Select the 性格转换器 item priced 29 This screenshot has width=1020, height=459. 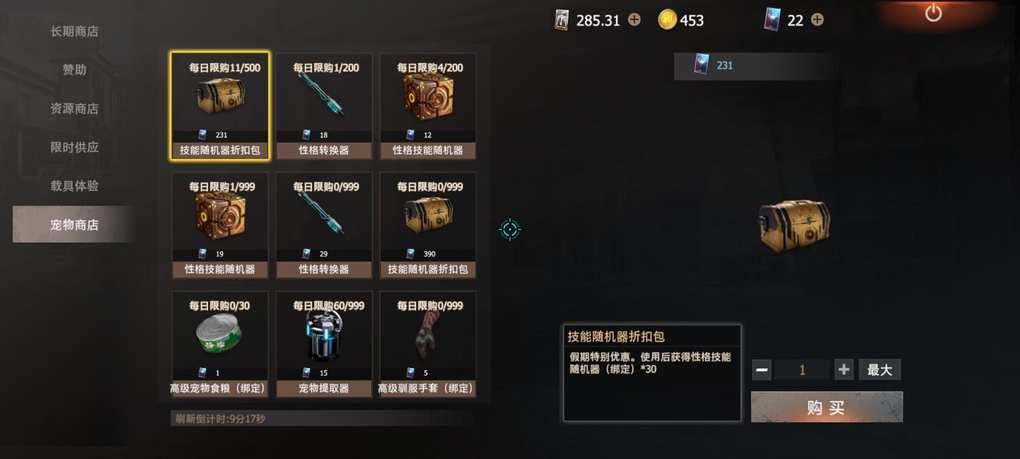(x=324, y=225)
